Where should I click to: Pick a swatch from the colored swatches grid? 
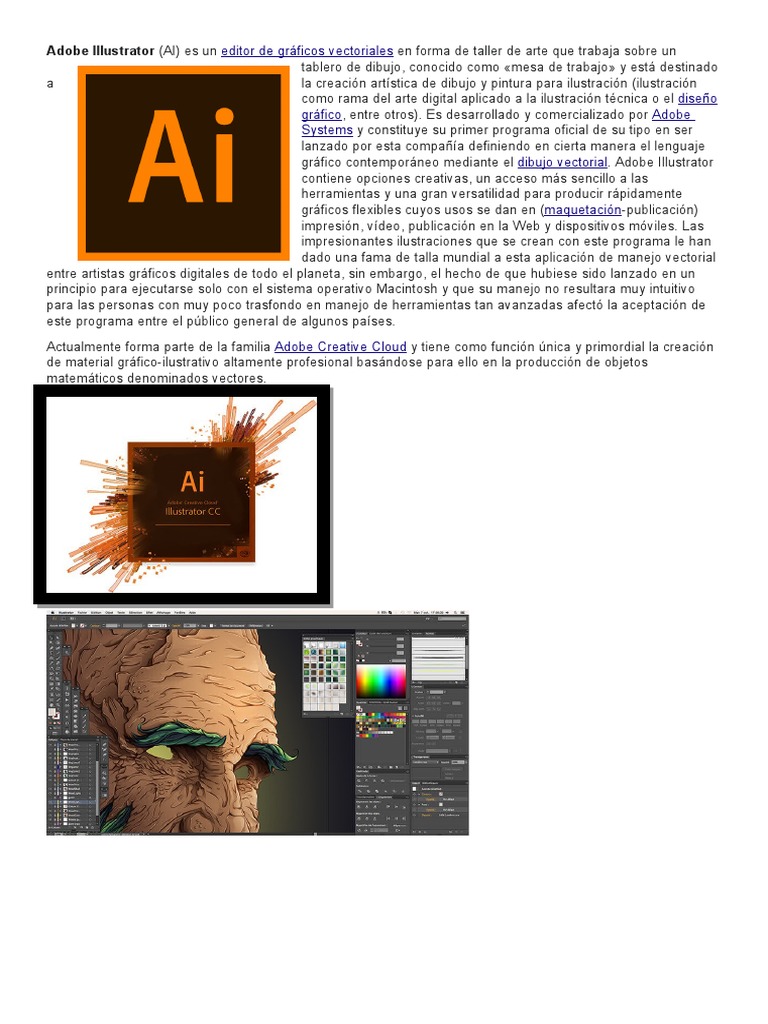[x=381, y=725]
